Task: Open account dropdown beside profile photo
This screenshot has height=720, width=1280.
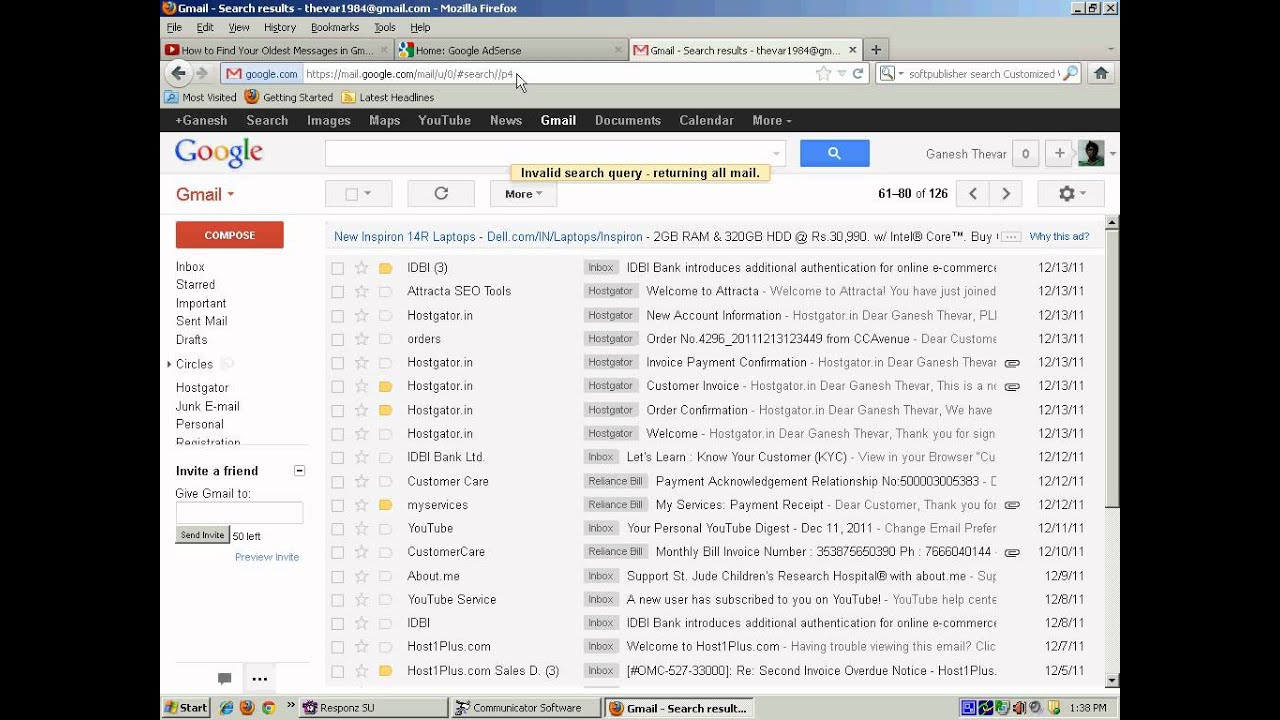Action: pyautogui.click(x=1112, y=154)
